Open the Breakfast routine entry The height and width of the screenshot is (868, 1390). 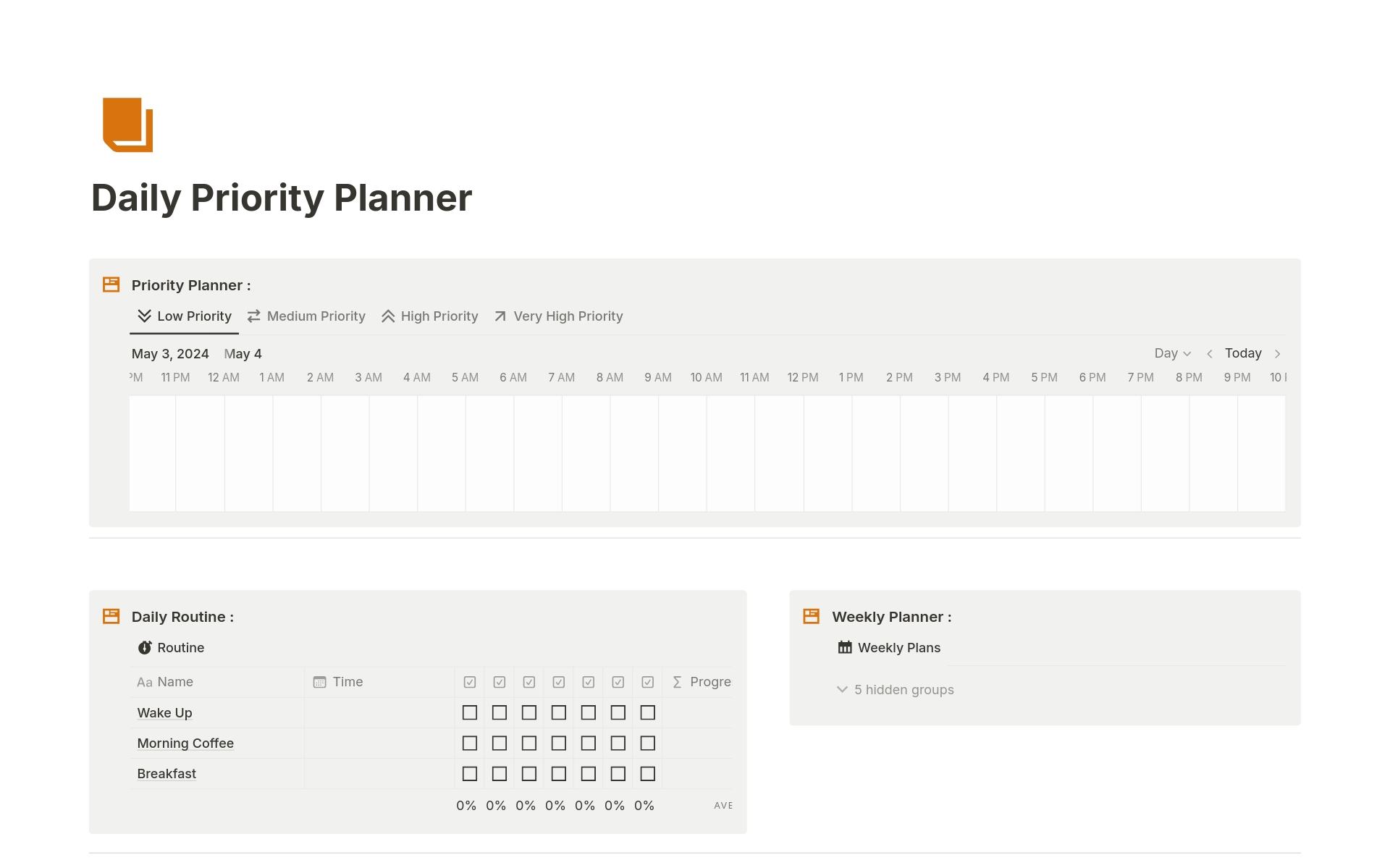pos(166,773)
